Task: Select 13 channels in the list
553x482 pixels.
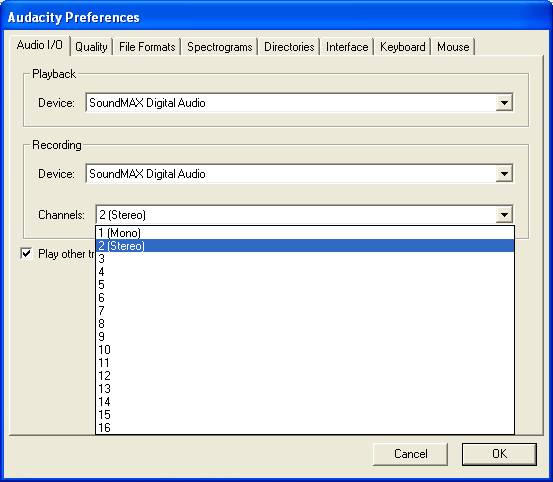Action: click(305, 389)
